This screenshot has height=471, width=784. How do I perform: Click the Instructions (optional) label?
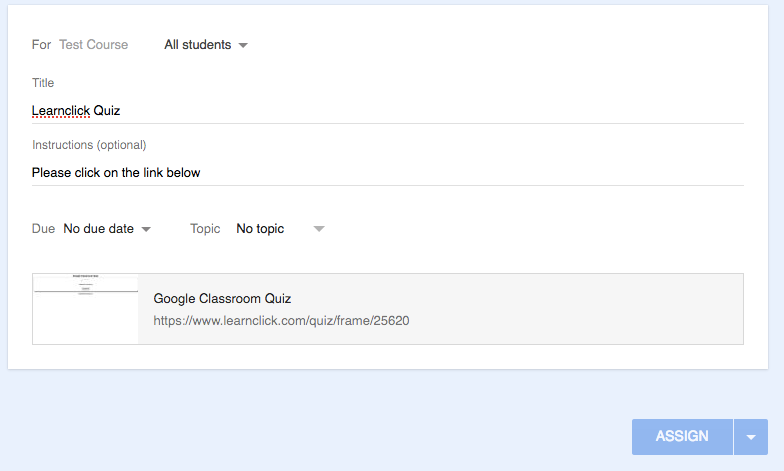point(89,145)
